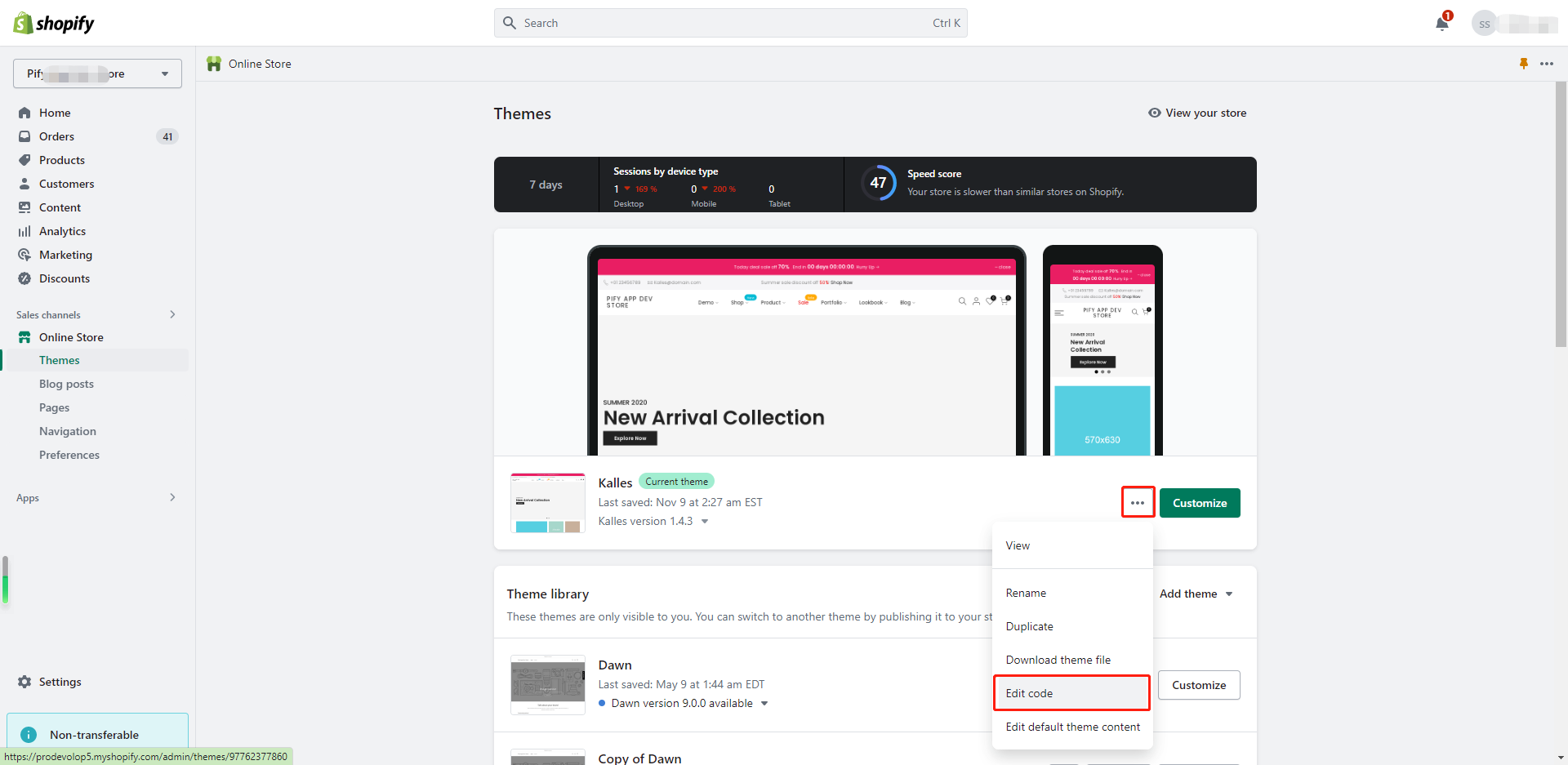
Task: Click the speed score 47 gauge
Action: pos(879,183)
